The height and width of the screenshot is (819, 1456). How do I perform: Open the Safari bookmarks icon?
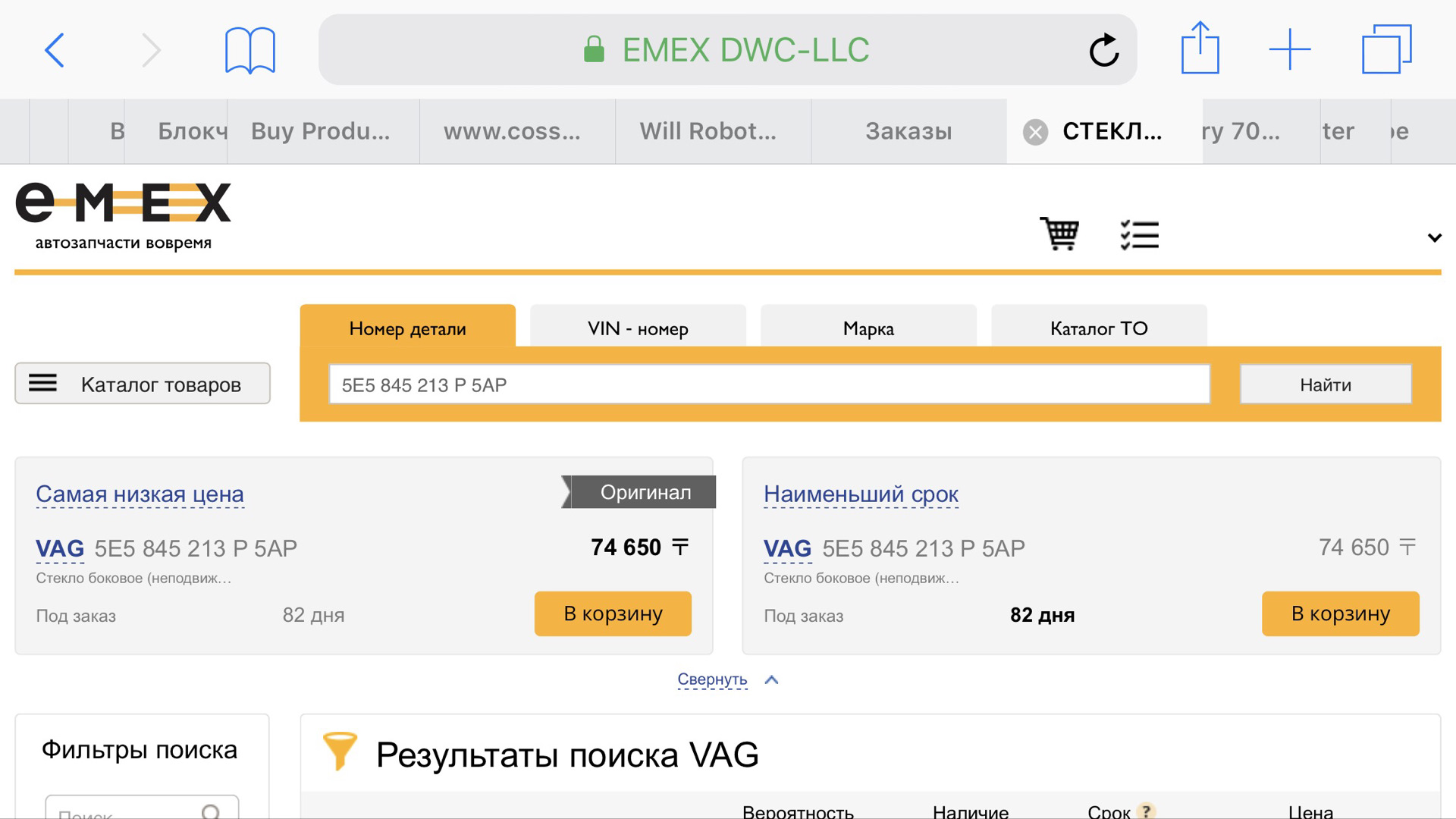pos(249,51)
